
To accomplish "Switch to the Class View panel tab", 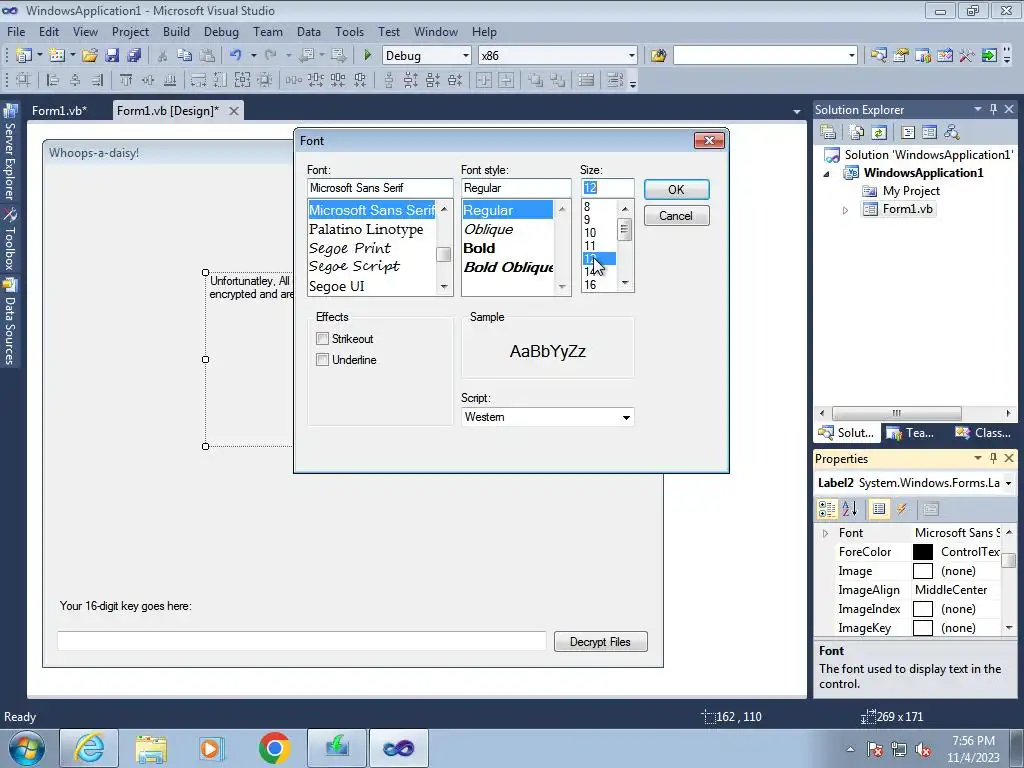I will click(982, 432).
